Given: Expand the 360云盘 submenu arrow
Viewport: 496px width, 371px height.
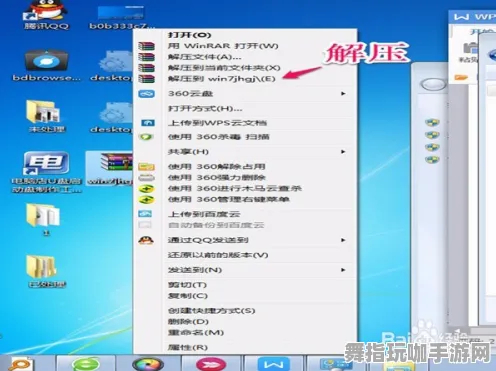Looking at the screenshot, I should pos(343,94).
